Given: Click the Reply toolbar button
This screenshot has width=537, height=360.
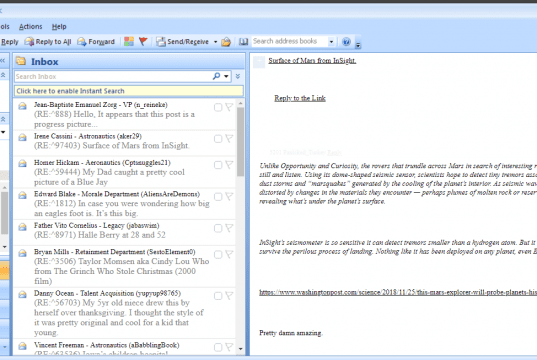Looking at the screenshot, I should coord(9,42).
